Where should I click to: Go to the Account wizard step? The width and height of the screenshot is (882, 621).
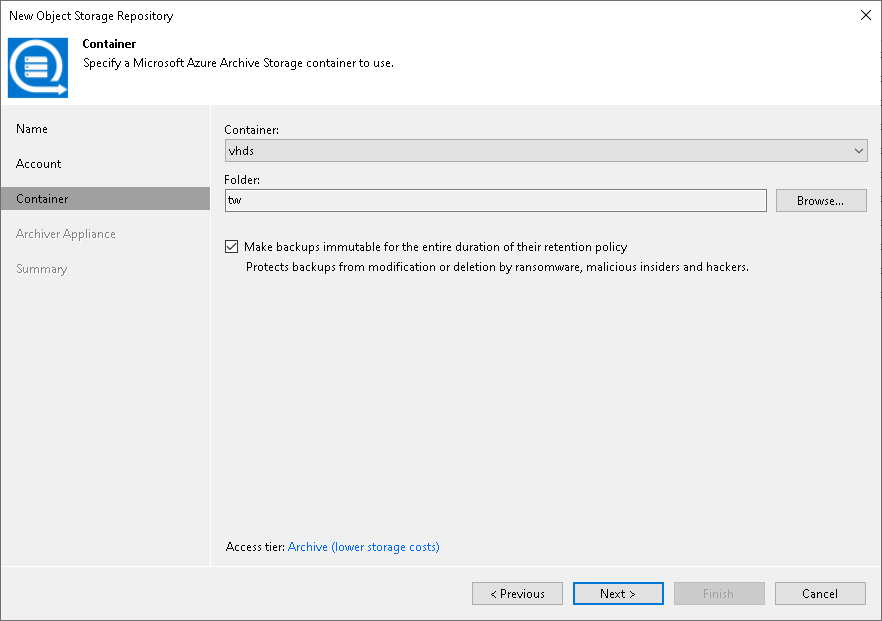[38, 164]
